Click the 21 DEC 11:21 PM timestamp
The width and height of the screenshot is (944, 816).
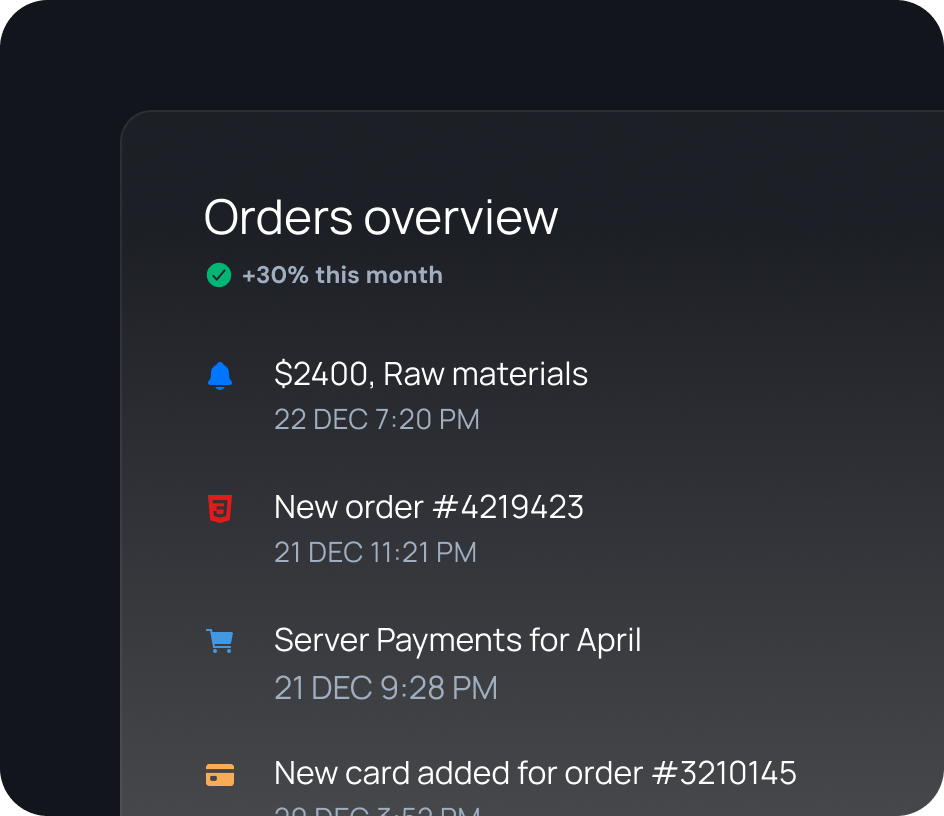point(375,552)
